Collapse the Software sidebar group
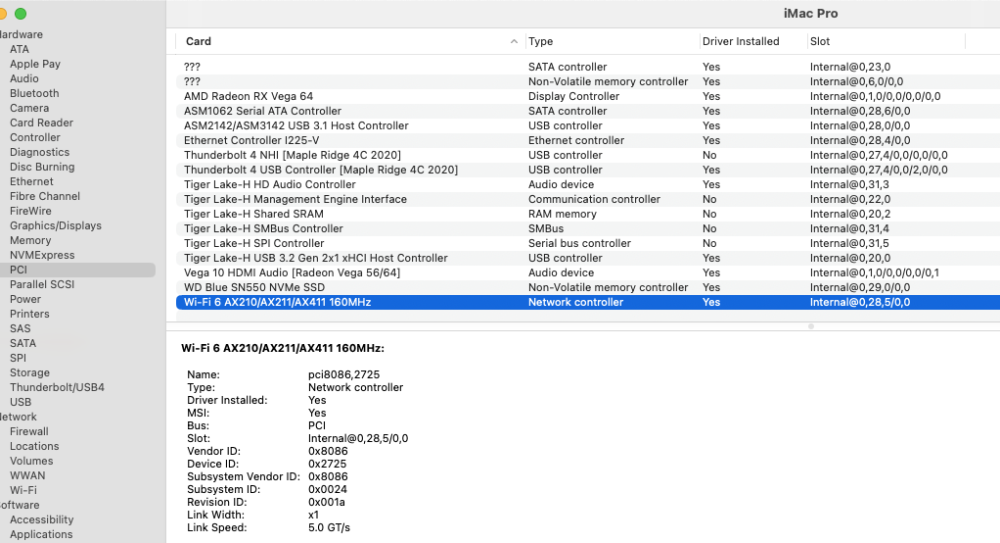1000x543 pixels. click(x=20, y=505)
